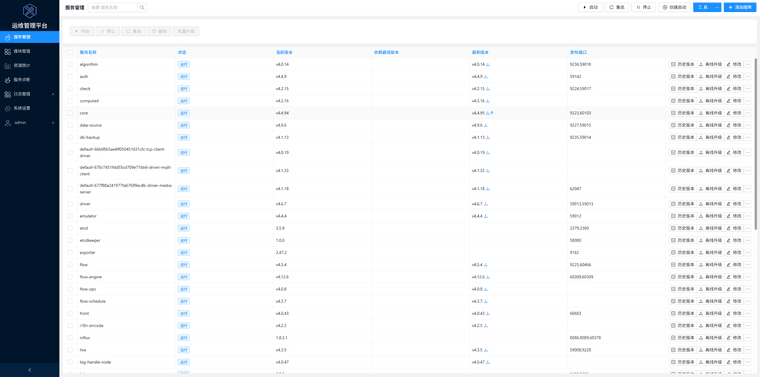Click offline upgrade for check service
The image size is (760, 377).
(x=710, y=89)
